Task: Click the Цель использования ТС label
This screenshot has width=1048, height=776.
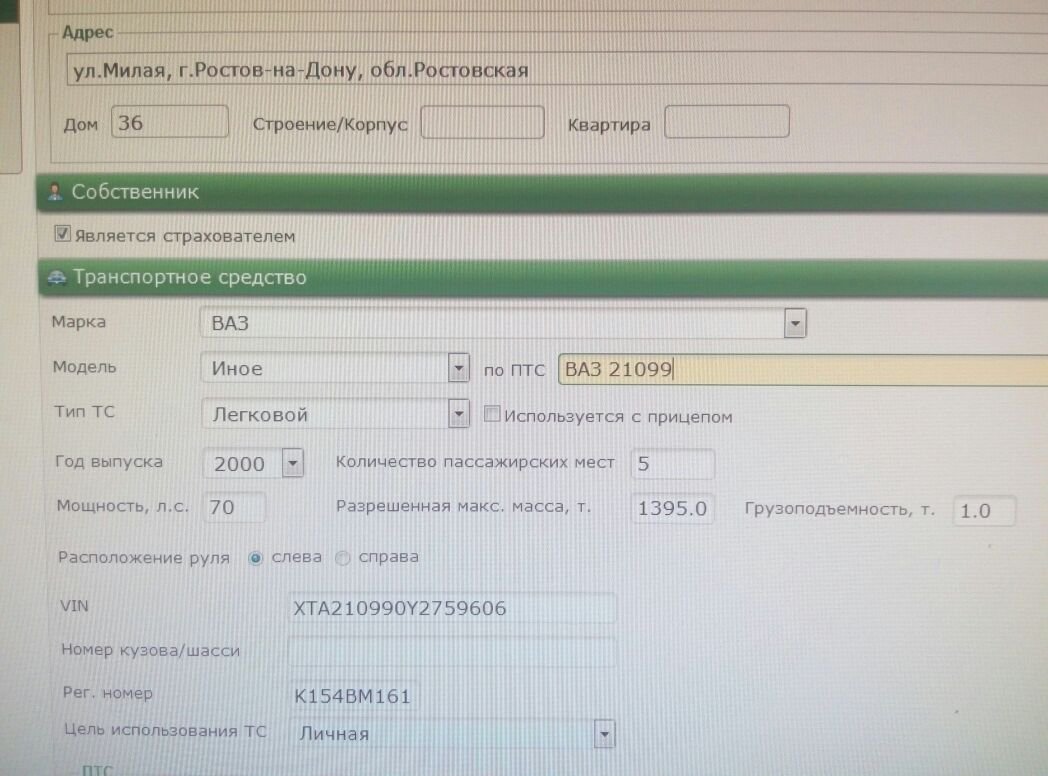Action: [x=165, y=730]
